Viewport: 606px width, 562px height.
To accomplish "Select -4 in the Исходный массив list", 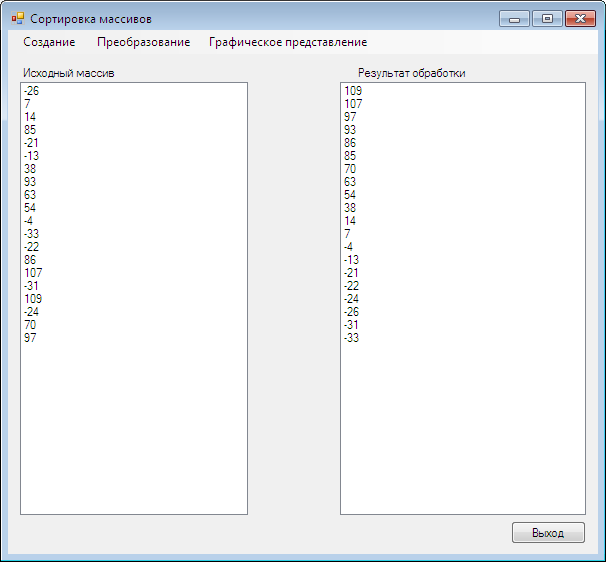I will pos(134,221).
